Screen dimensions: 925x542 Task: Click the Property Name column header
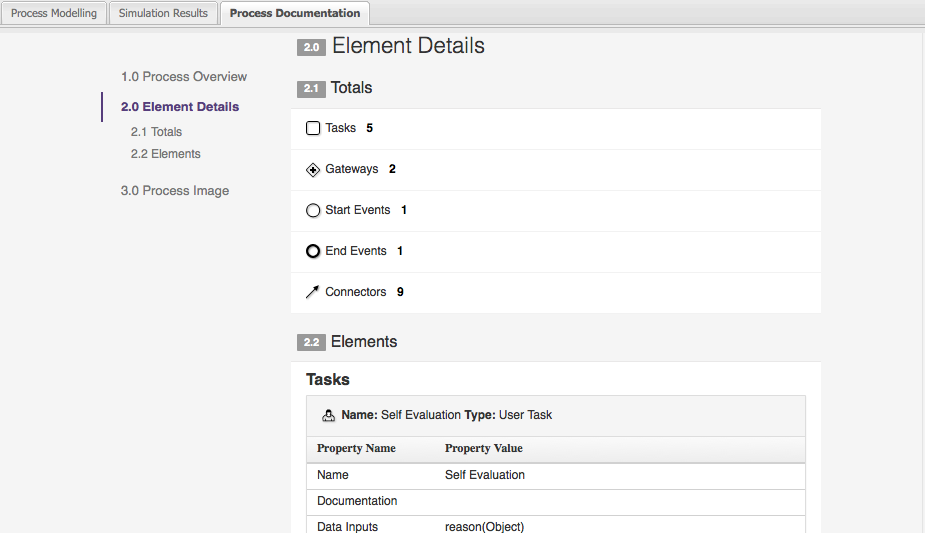tap(356, 448)
